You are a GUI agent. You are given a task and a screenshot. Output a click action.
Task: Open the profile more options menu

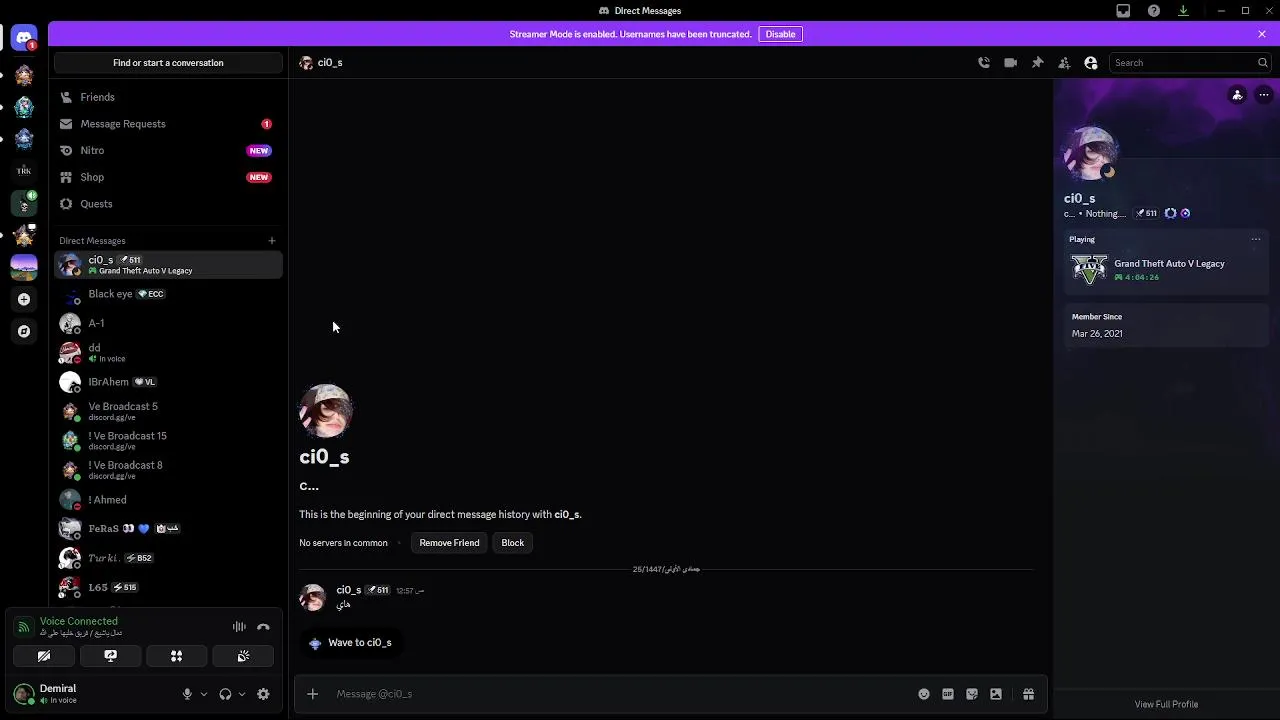[x=1264, y=95]
